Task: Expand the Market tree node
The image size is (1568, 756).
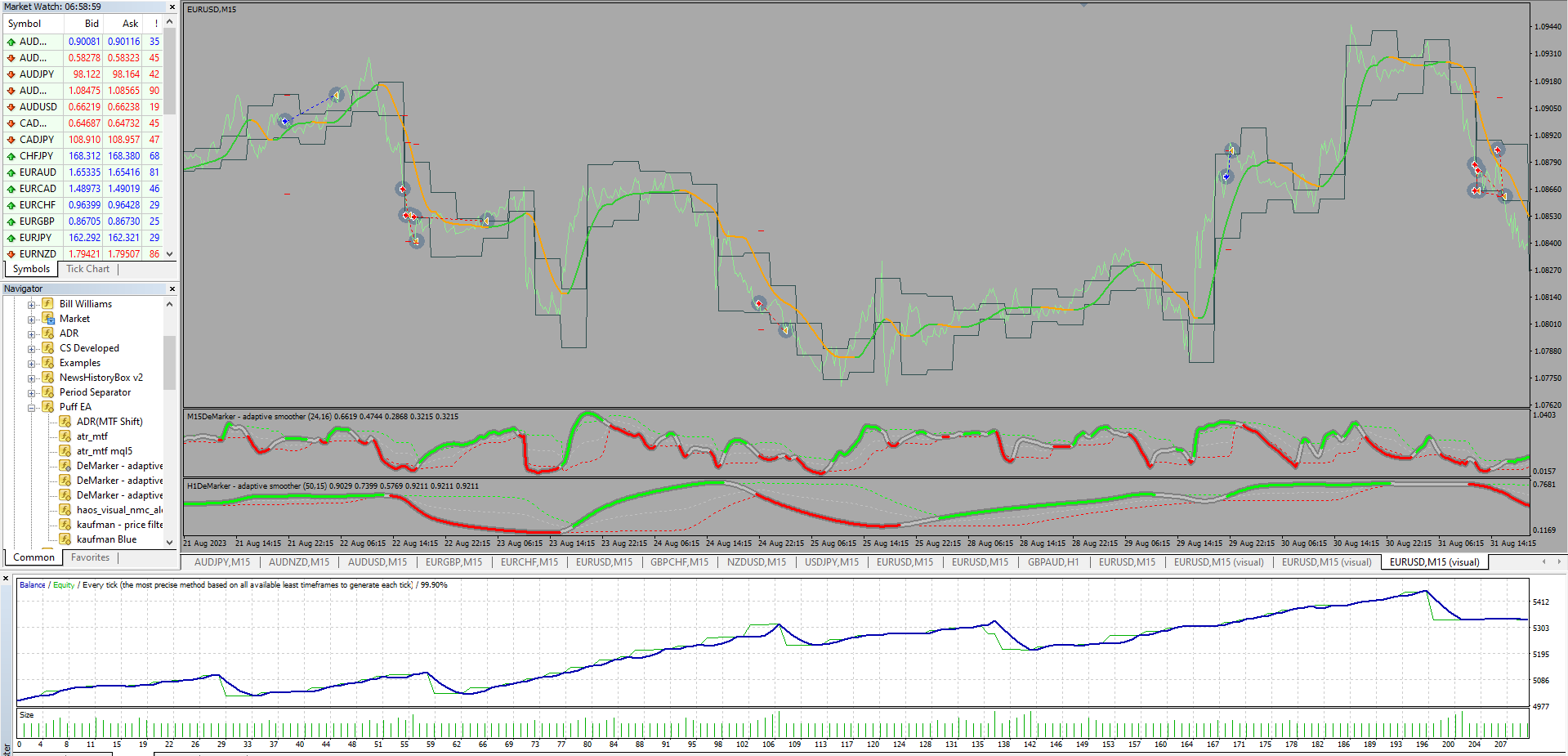Action: pos(31,320)
